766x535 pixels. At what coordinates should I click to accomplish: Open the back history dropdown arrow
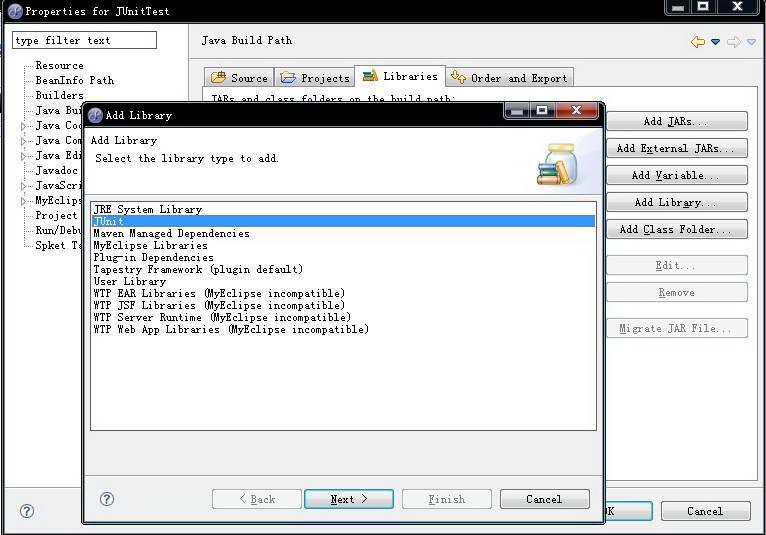[715, 41]
